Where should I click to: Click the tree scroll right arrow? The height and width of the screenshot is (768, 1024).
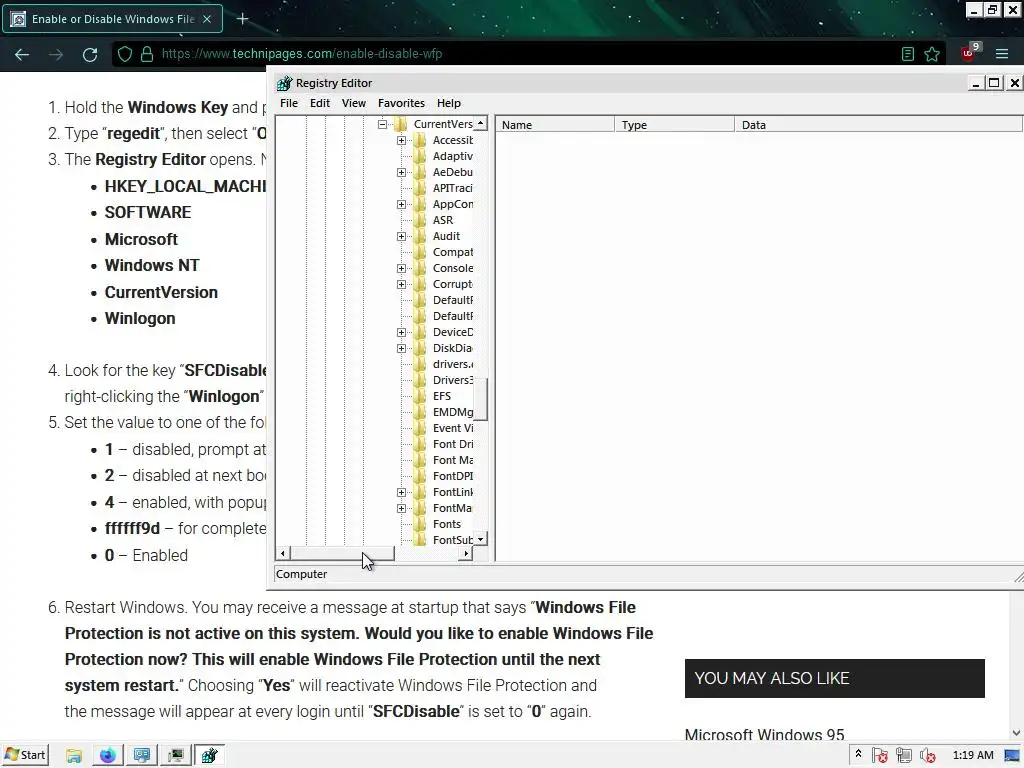[x=466, y=554]
